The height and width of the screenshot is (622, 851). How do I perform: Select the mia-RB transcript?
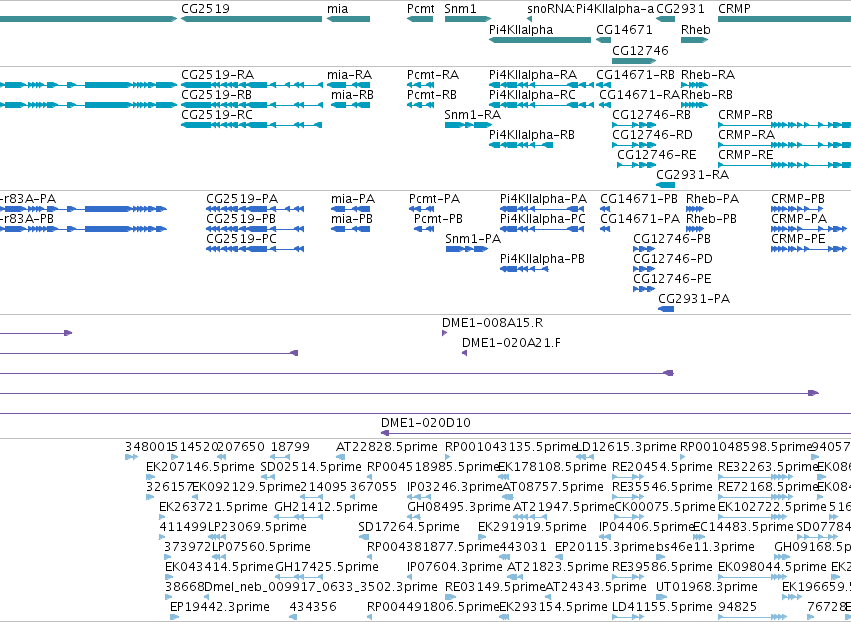pos(351,105)
